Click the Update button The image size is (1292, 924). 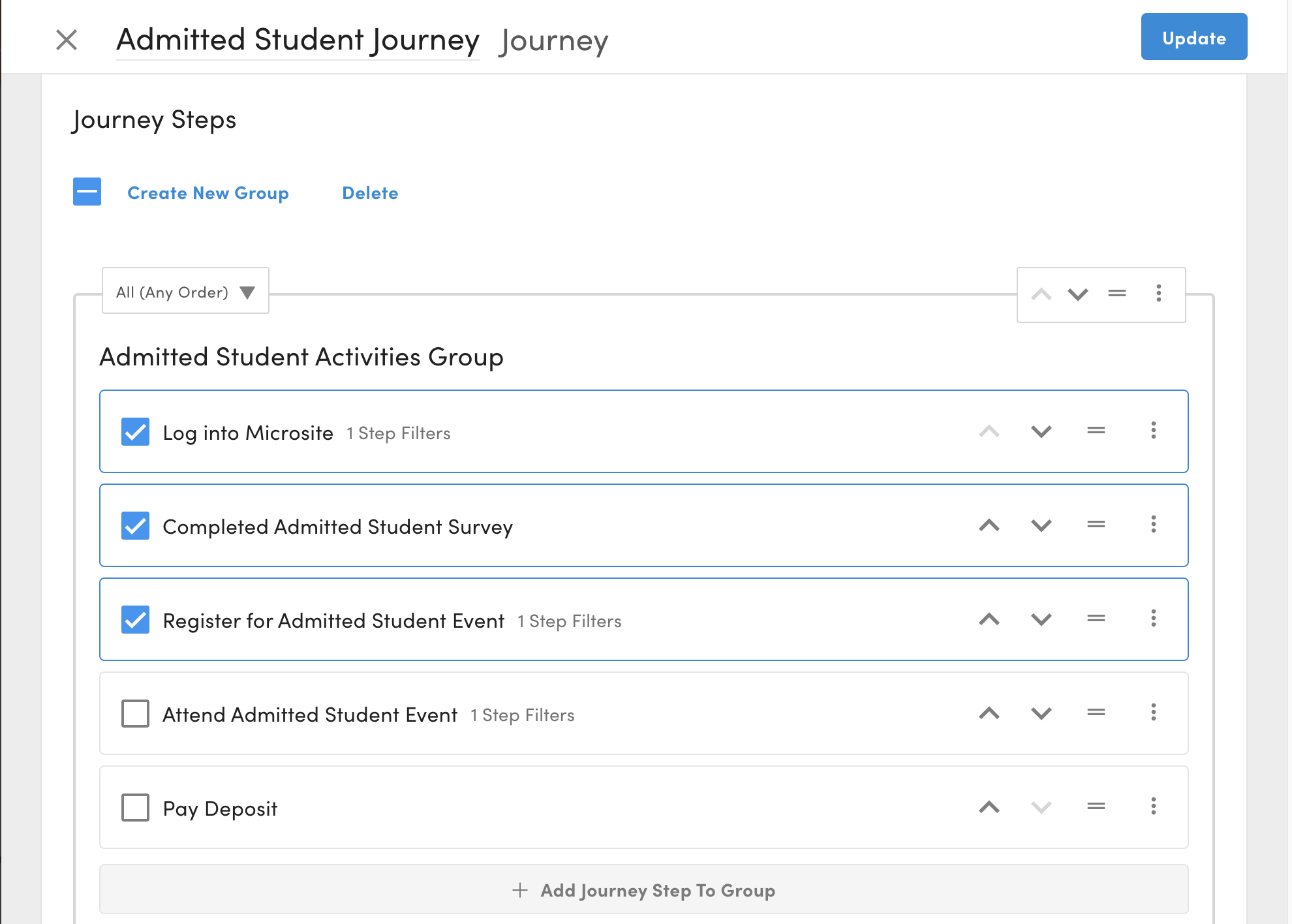click(x=1193, y=37)
